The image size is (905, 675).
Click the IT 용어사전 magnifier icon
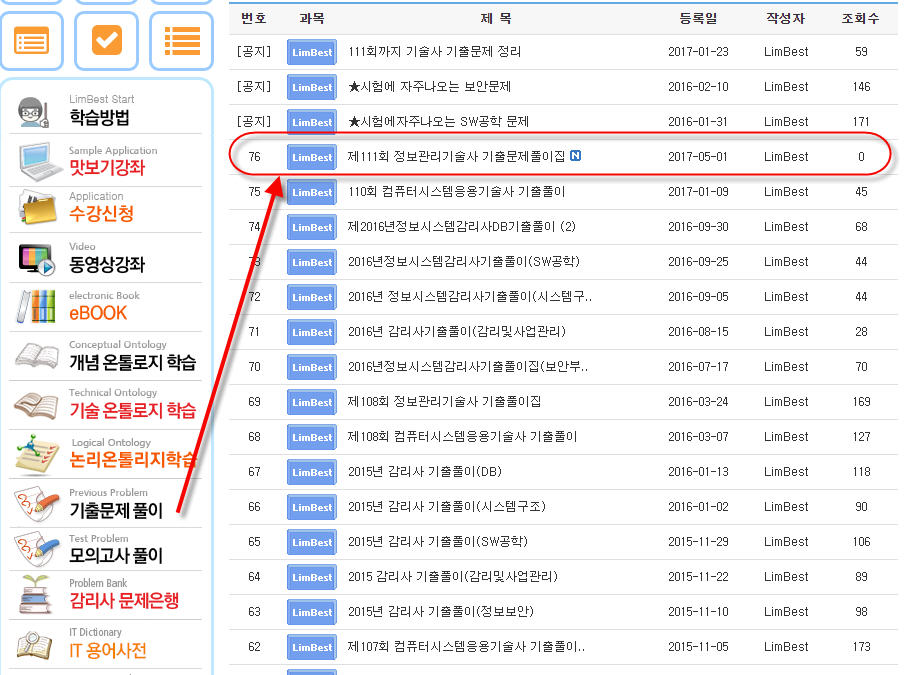[35, 644]
